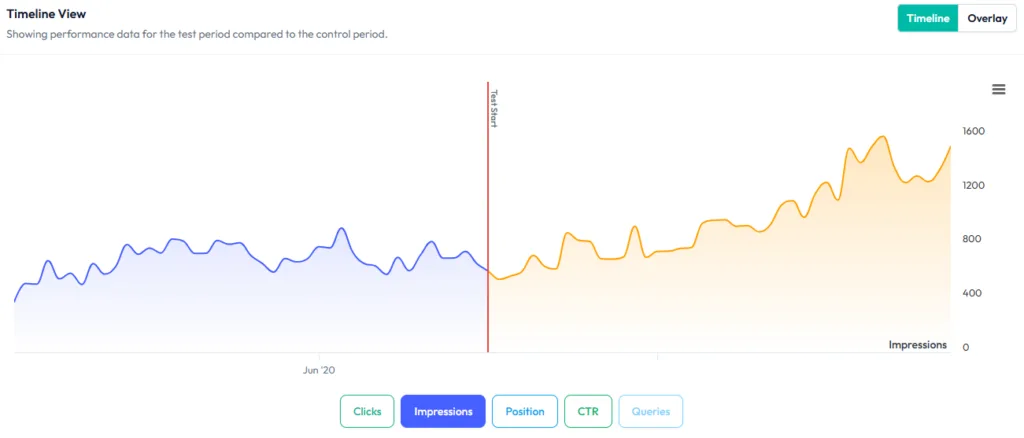The image size is (1024, 438).
Task: Click the 400 y-axis label
Action: point(971,293)
